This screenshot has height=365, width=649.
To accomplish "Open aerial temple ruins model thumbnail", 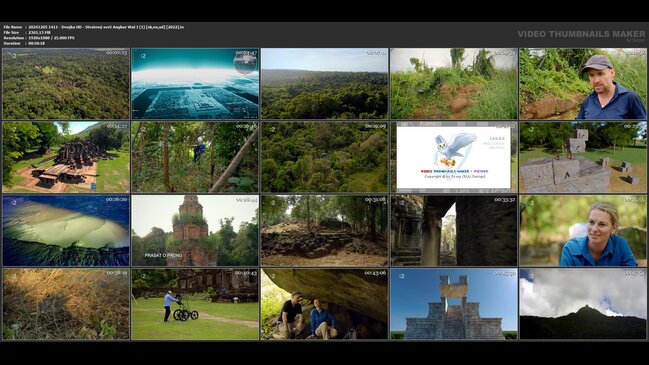I will coord(66,157).
